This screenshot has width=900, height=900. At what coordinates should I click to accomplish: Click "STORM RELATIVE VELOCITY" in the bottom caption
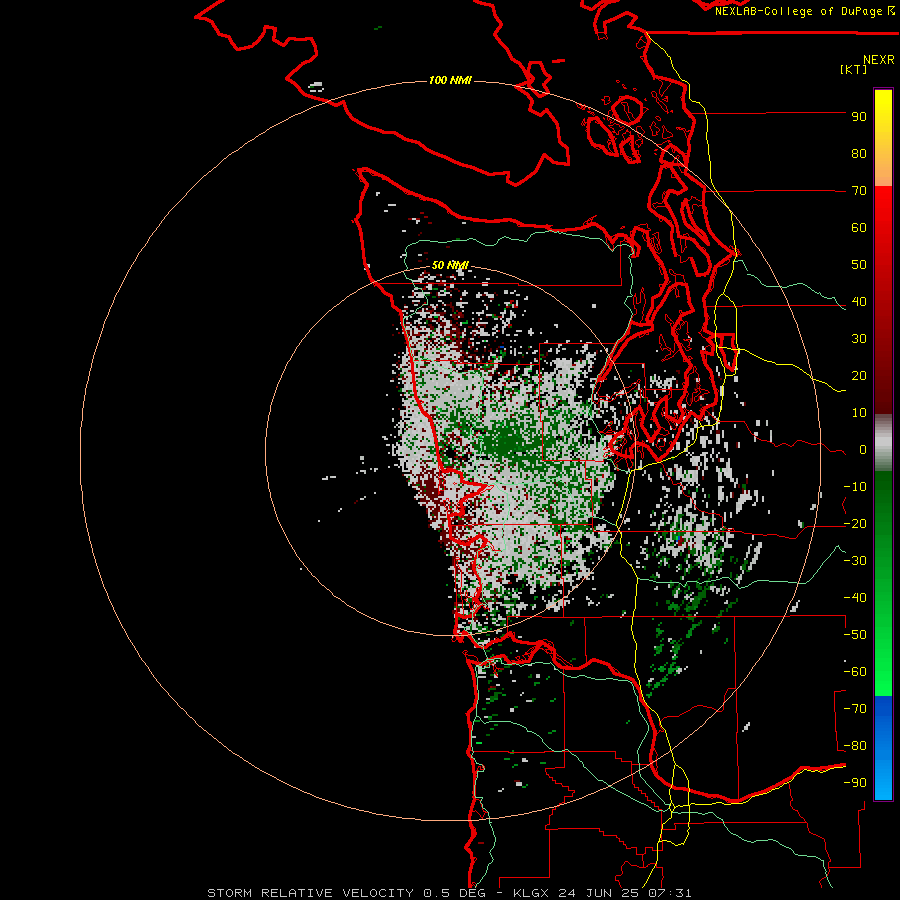point(310,893)
